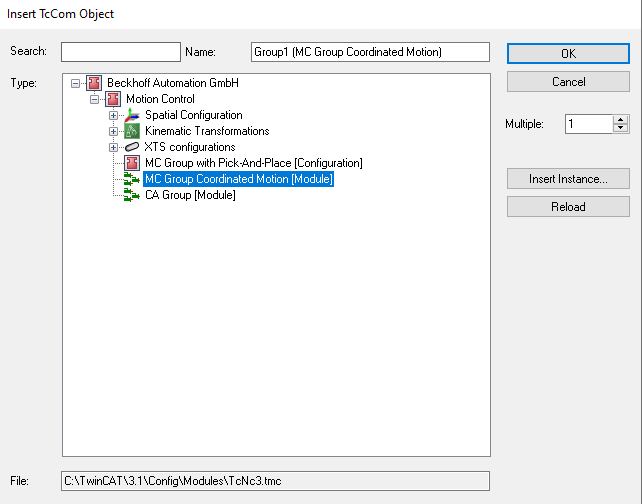Click the MC Group with Pick-And-Place icon
This screenshot has width=642, height=504.
point(132,163)
